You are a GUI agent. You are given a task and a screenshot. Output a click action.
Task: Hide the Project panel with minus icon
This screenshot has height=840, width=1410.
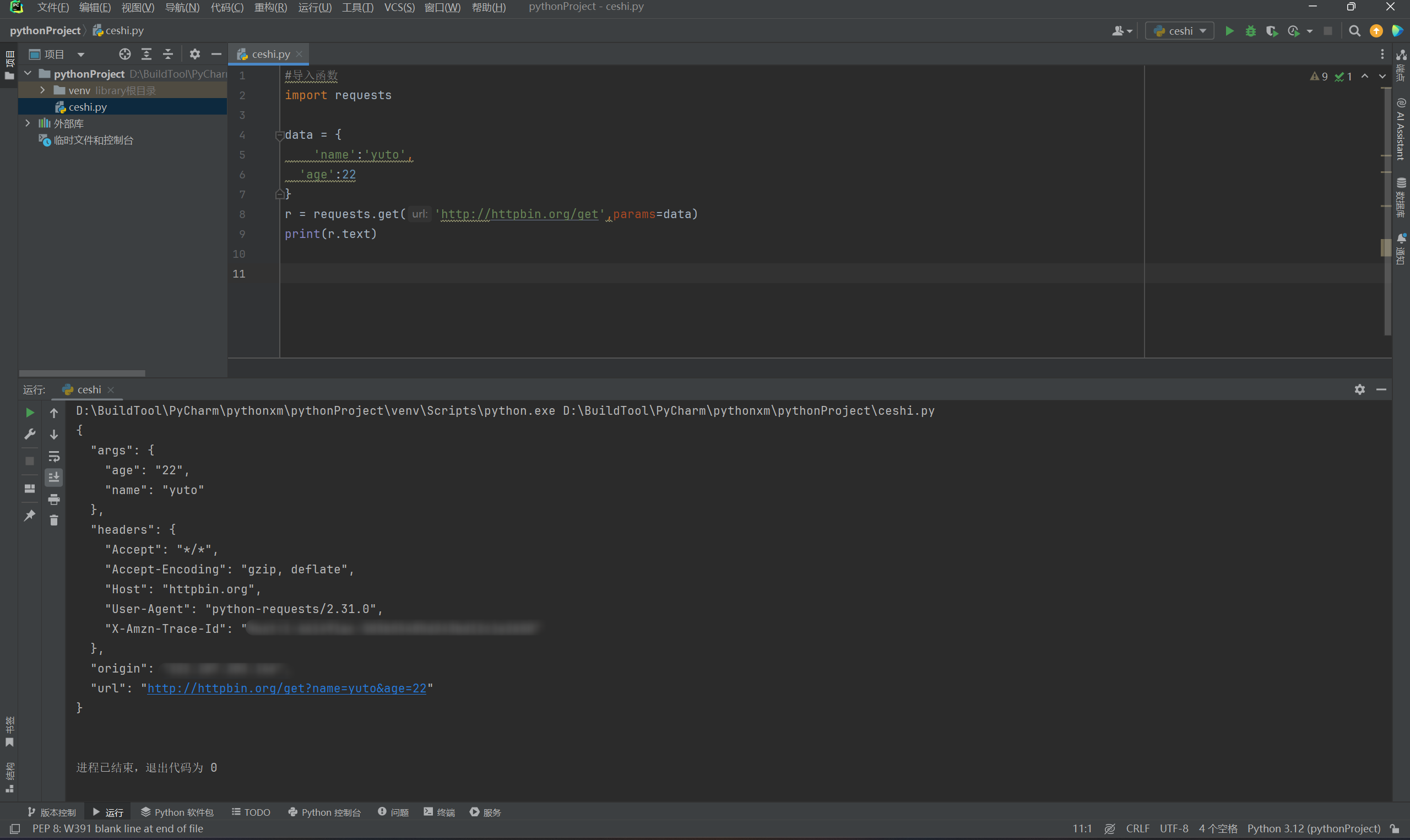[216, 54]
